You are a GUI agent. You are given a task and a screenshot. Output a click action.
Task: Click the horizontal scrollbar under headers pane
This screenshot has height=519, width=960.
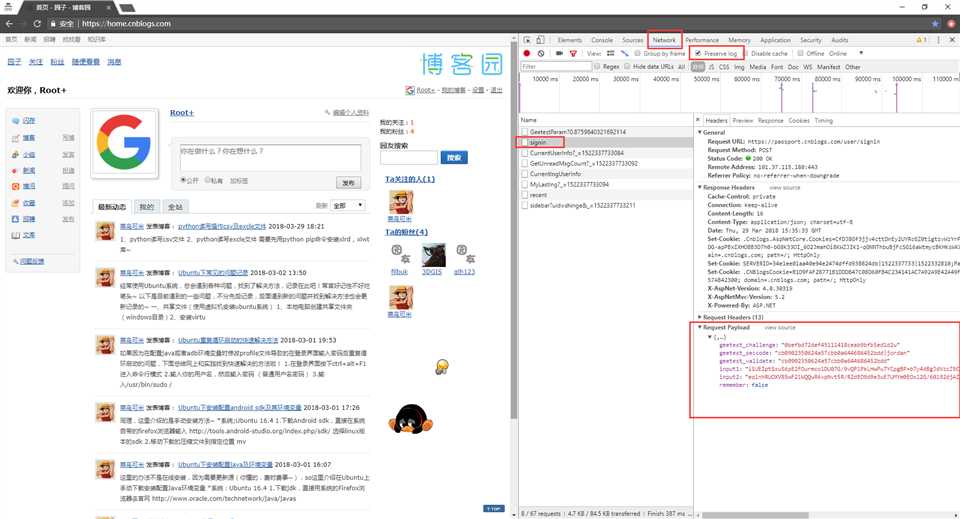point(755,515)
